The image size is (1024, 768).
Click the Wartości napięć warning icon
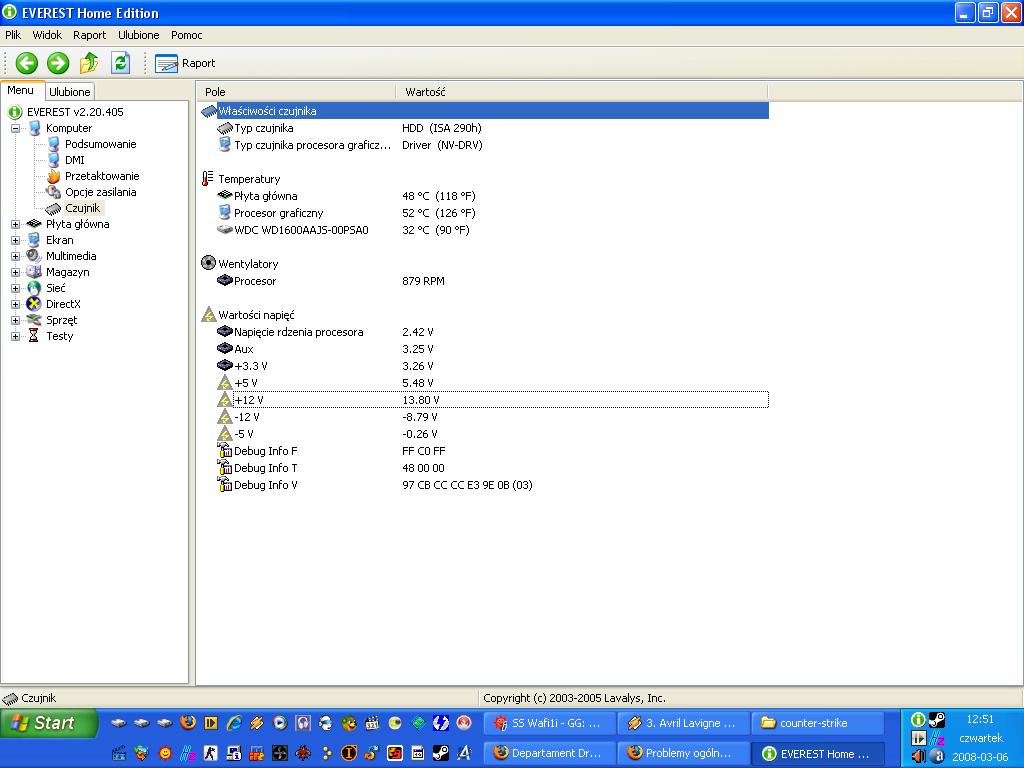(x=208, y=314)
